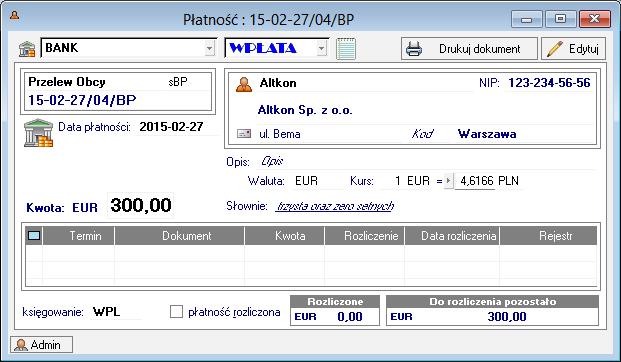This screenshot has height=362, width=621.
Task: Click the exchange rate field 4,6166
Action: pyautogui.click(x=476, y=181)
